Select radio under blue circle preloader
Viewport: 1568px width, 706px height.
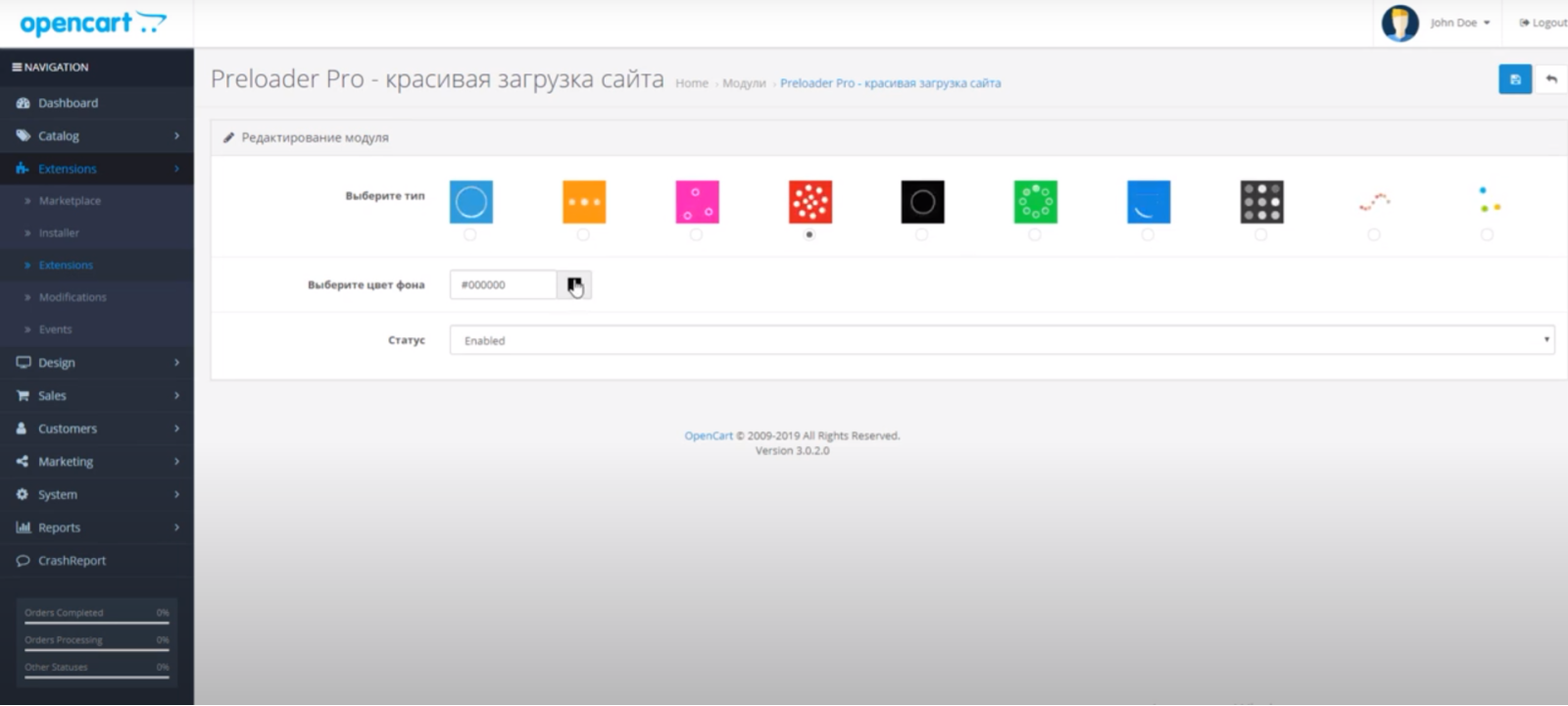[470, 235]
